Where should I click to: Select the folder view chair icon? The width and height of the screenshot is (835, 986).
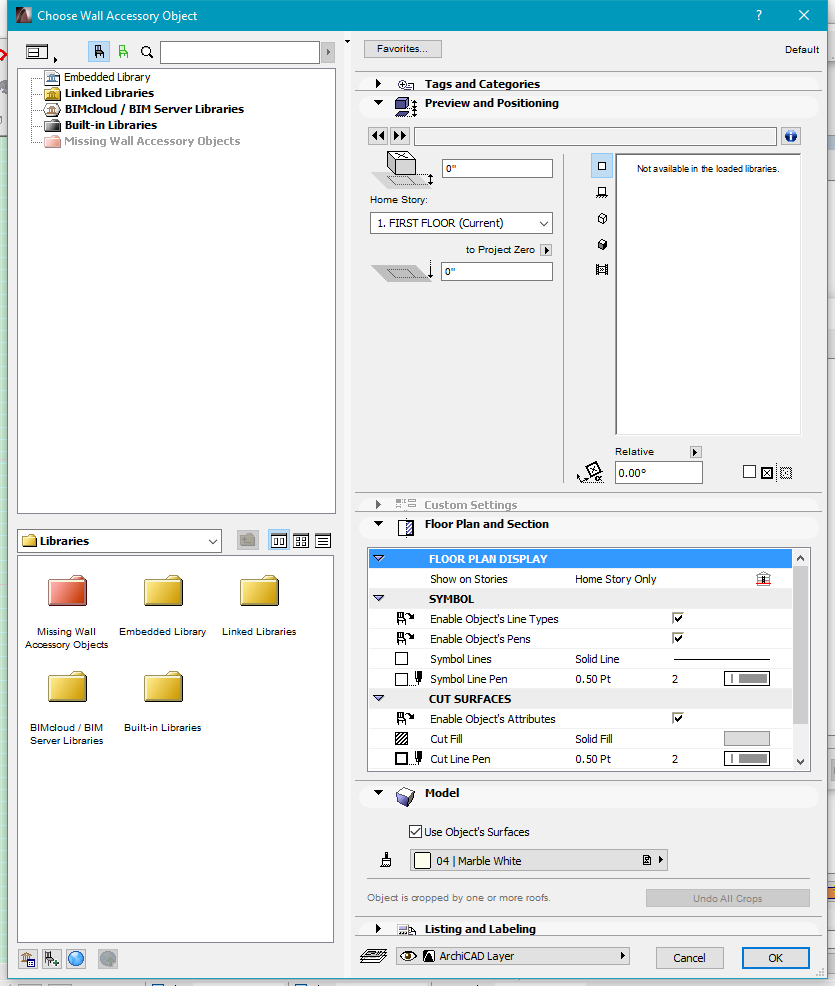click(x=99, y=52)
